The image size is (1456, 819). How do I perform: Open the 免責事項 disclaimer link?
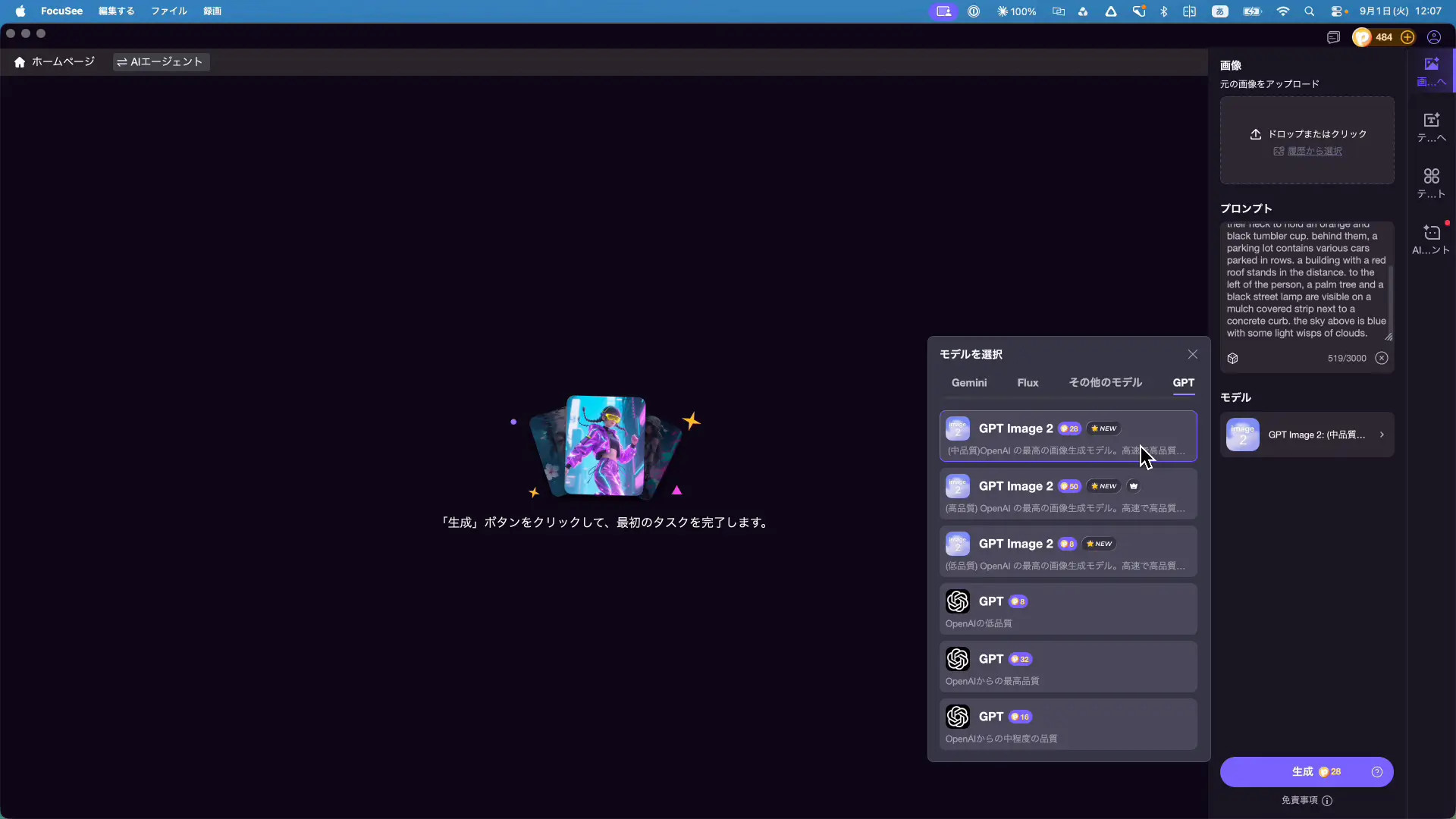pyautogui.click(x=1300, y=800)
